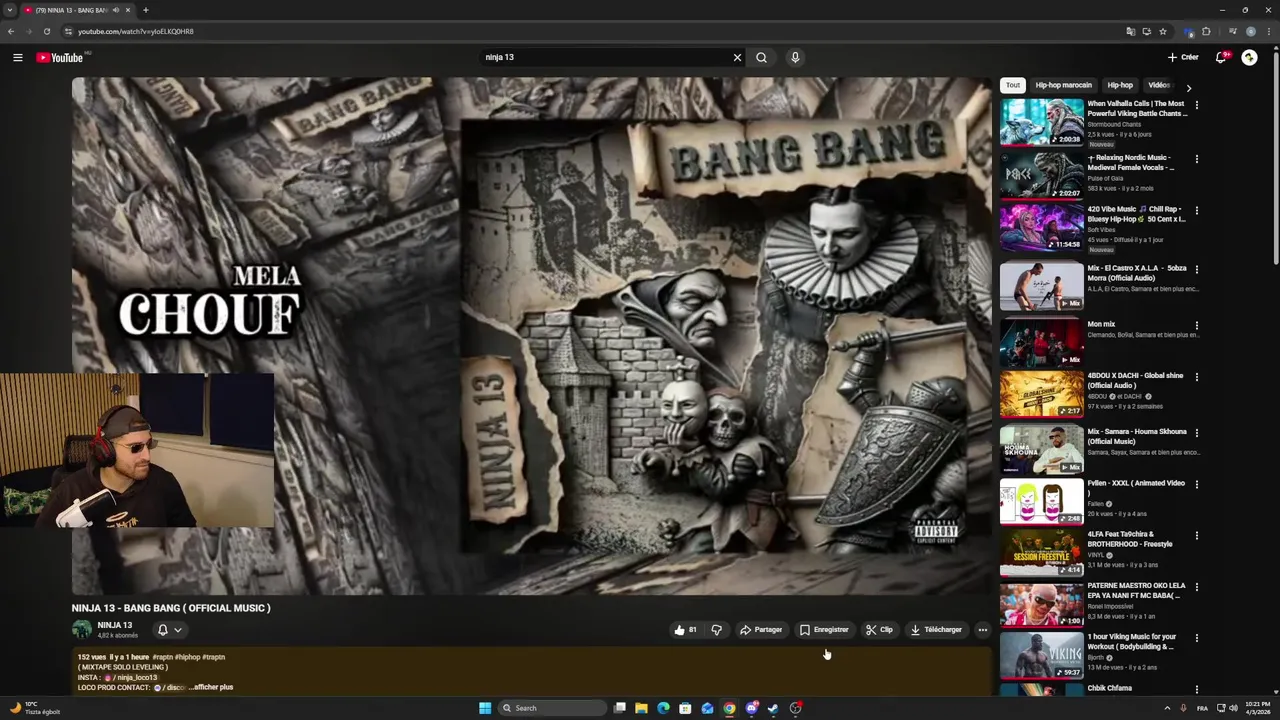Open the subscription notification bell dropdown
1280x720 pixels.
click(x=169, y=630)
